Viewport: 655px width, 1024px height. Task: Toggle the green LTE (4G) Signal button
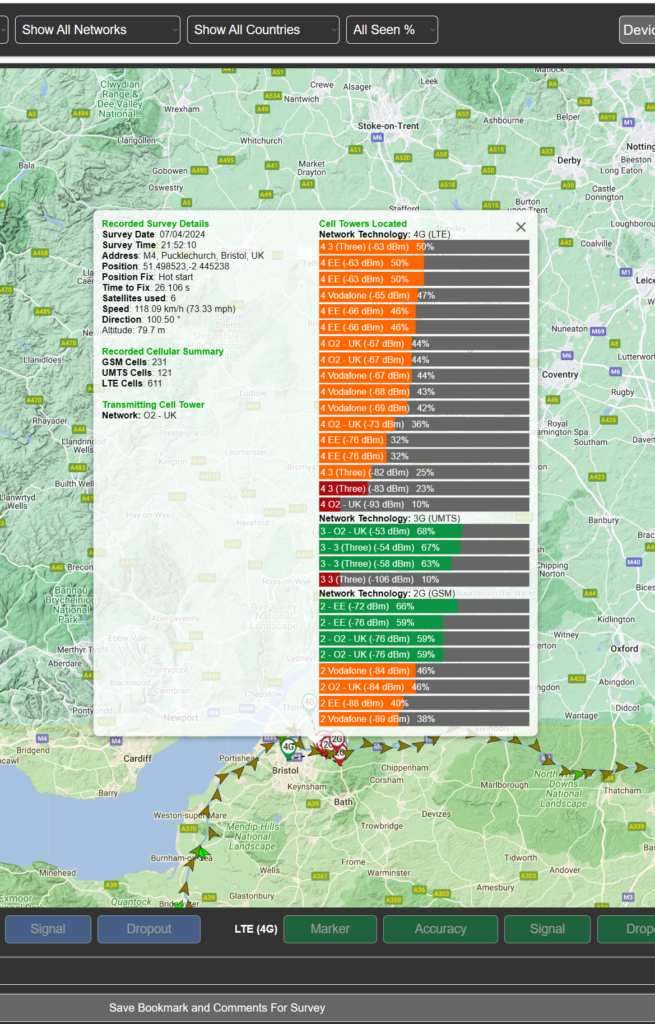547,929
